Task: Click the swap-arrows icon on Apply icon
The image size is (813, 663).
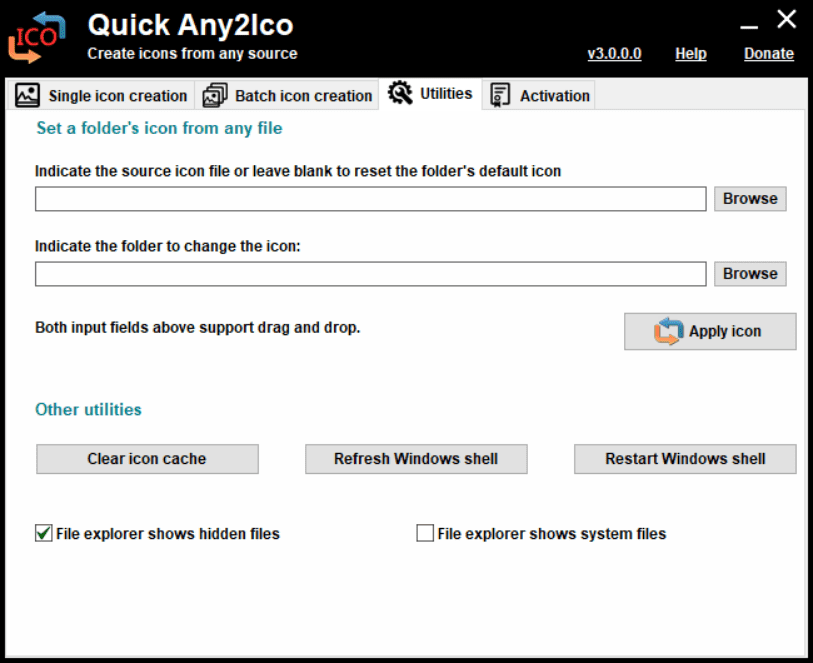Action: (x=669, y=331)
